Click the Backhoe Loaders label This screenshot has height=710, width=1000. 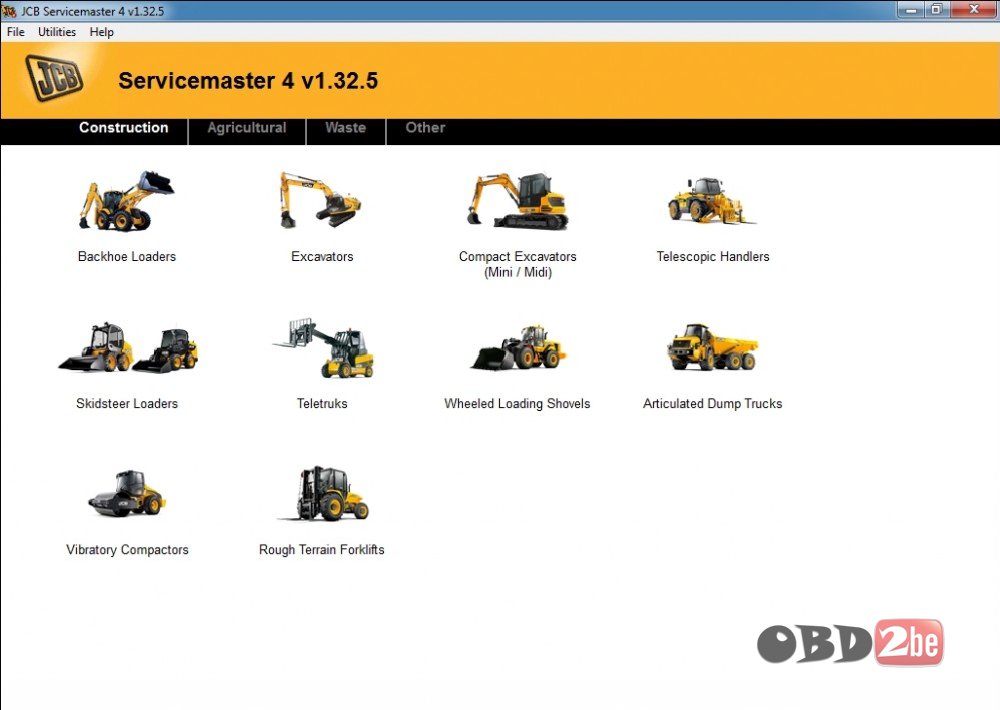(x=127, y=256)
